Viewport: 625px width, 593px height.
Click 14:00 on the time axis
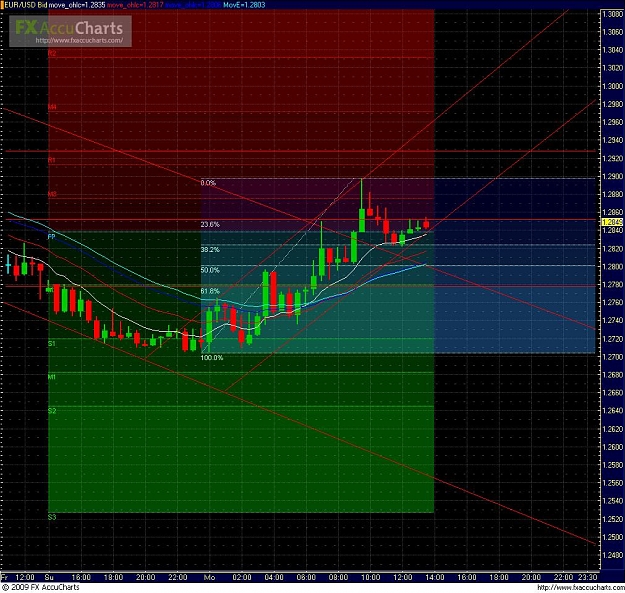pos(434,577)
